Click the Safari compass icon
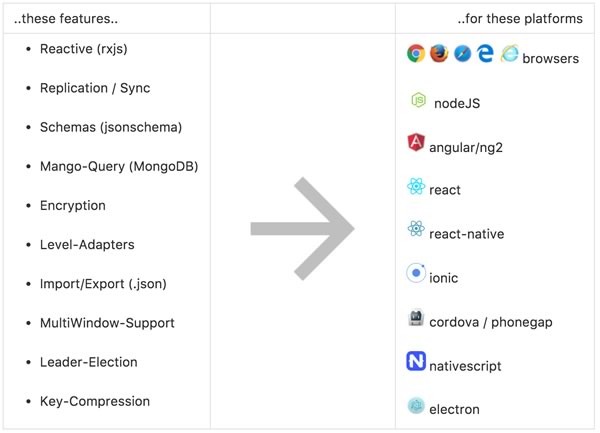Viewport: 600px width, 433px height. click(x=462, y=53)
